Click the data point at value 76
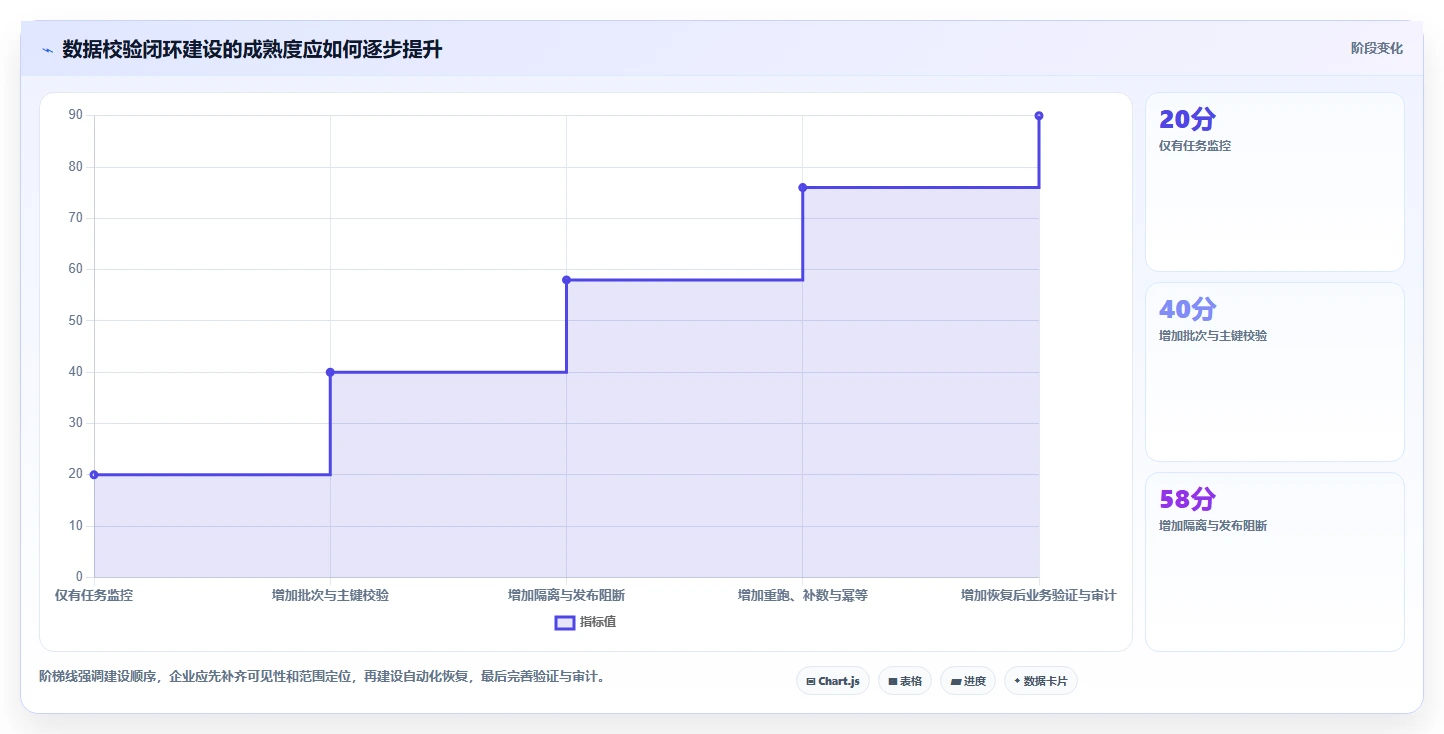The height and width of the screenshot is (734, 1444). click(803, 187)
